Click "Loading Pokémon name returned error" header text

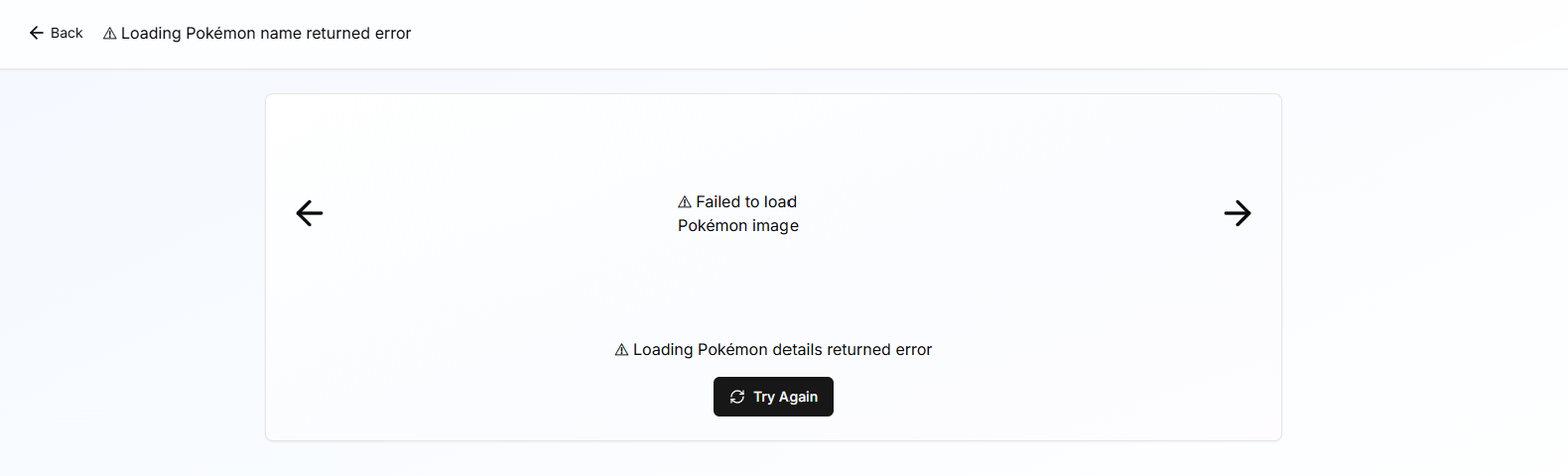[x=266, y=33]
